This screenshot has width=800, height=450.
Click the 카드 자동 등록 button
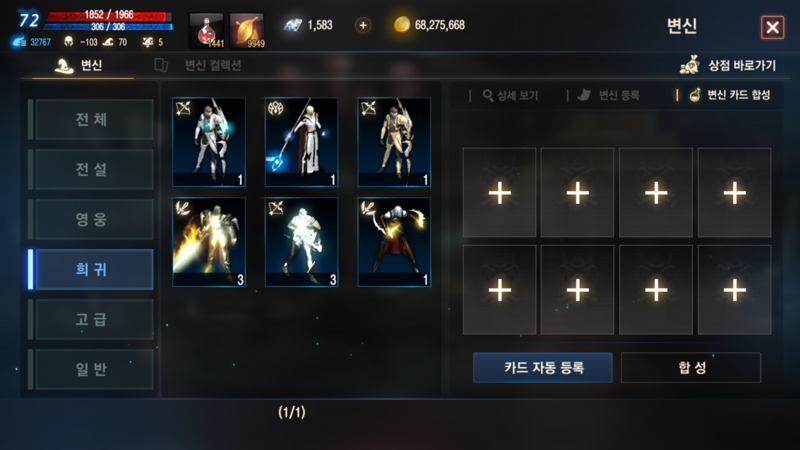543,367
